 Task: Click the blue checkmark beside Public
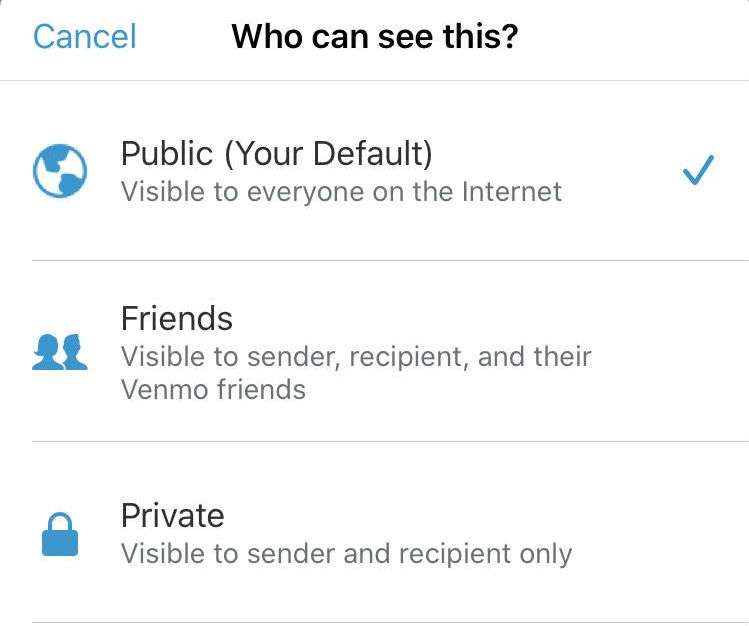click(x=698, y=171)
